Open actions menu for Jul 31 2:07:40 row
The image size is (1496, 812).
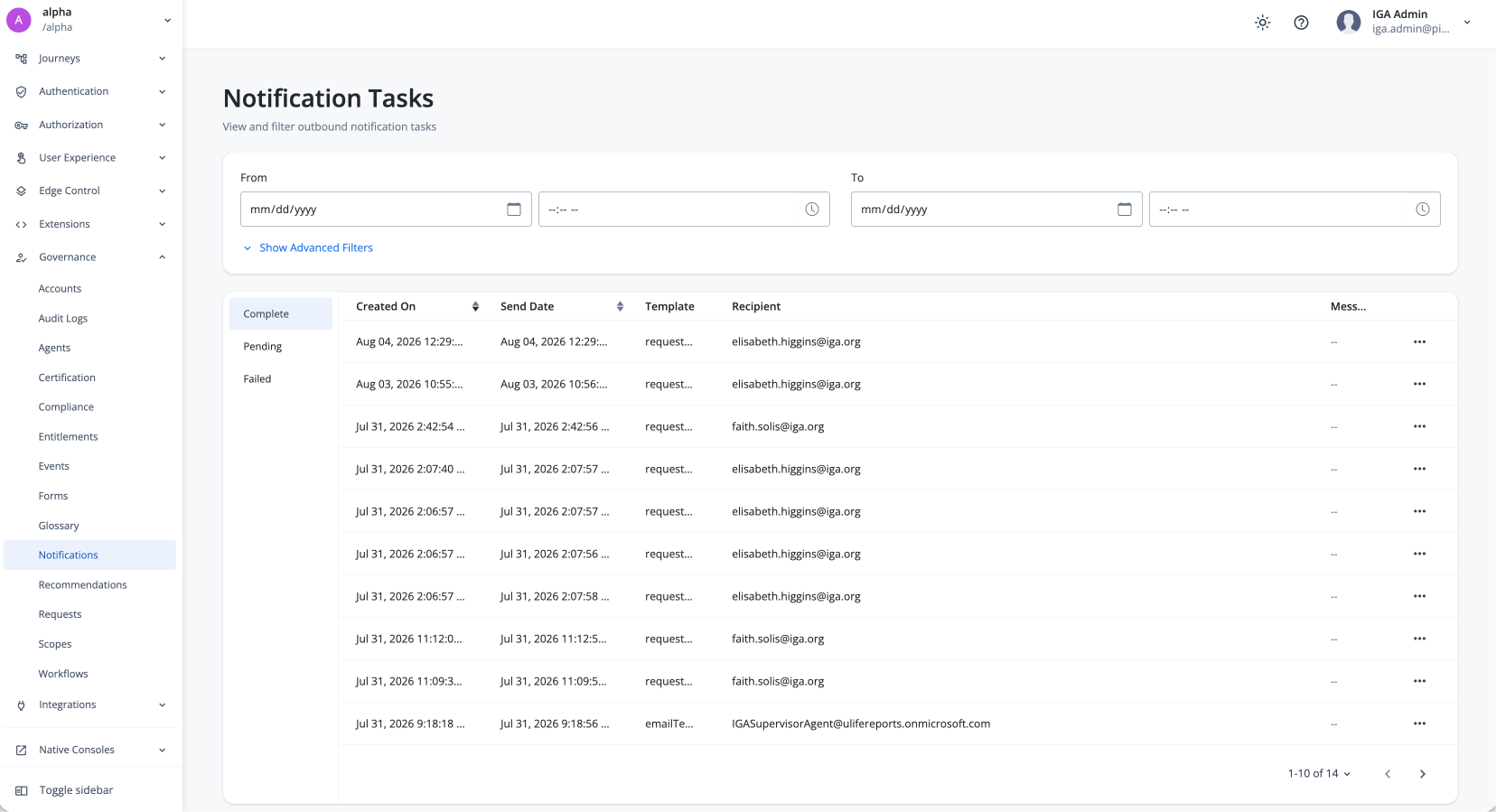tap(1419, 470)
